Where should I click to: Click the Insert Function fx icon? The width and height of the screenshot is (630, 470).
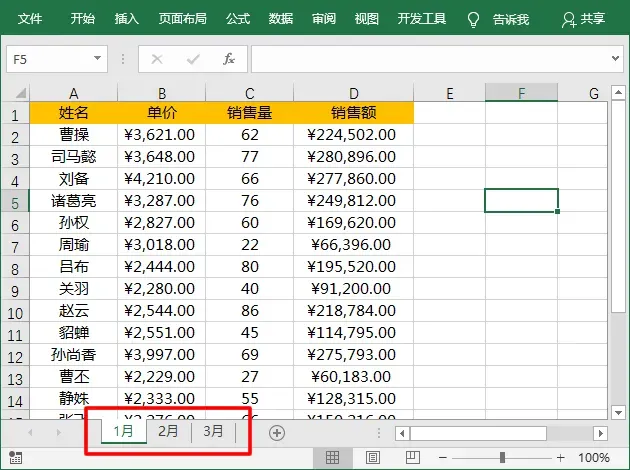[x=229, y=59]
